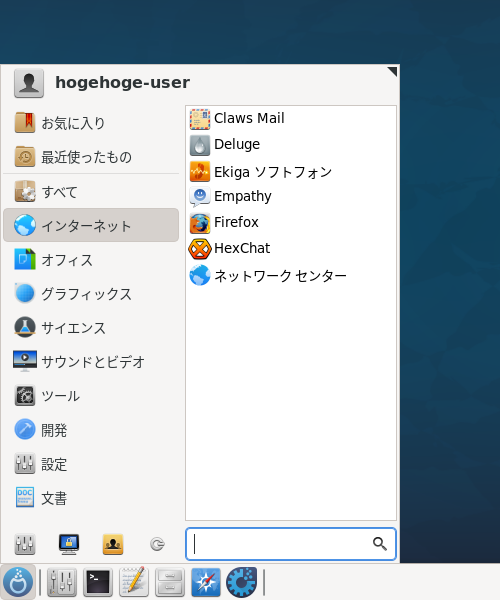Open the Deluge torrent client
This screenshot has height=600, width=500.
coord(291,145)
